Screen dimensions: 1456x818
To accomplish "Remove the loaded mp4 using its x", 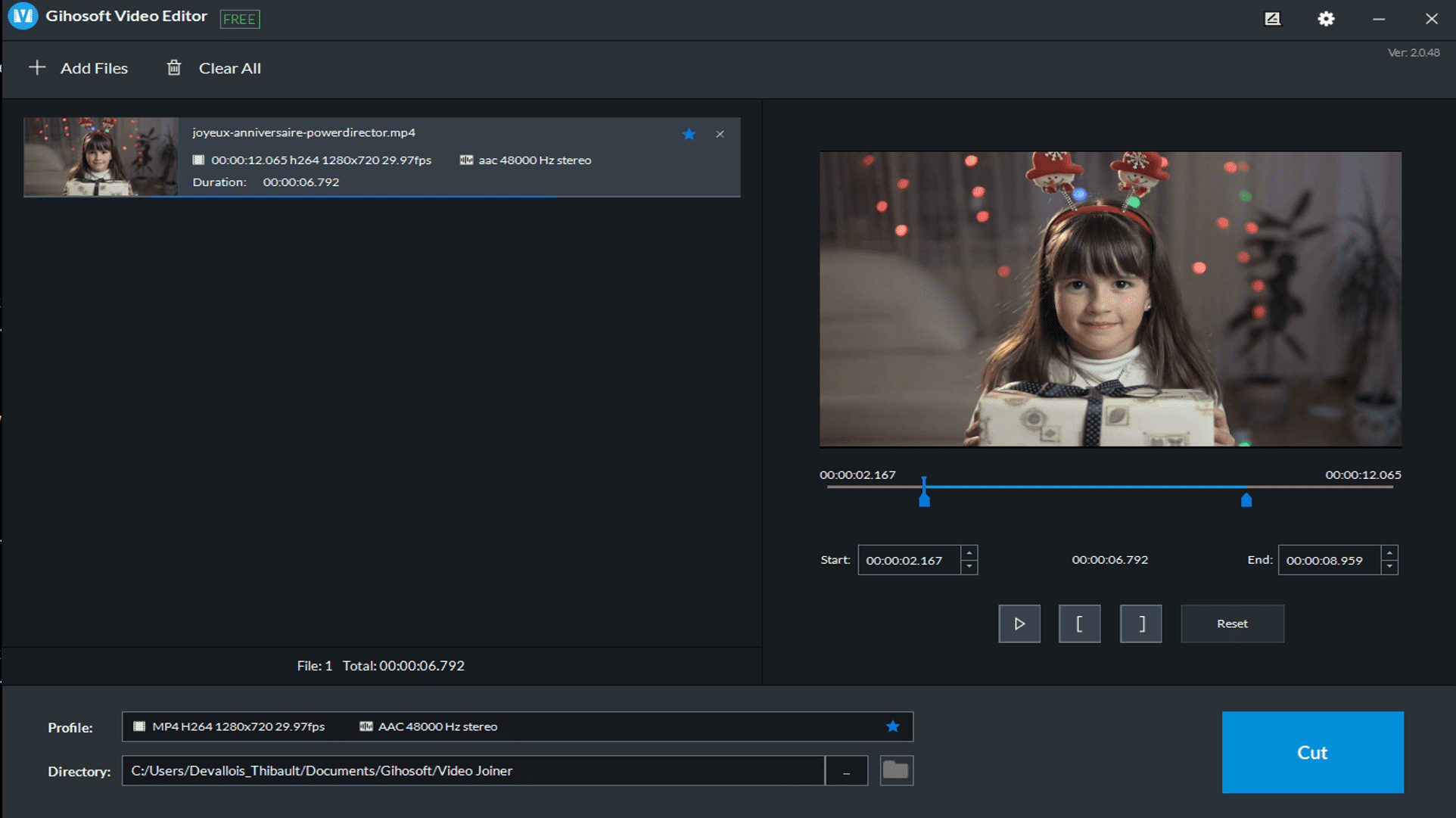I will click(x=720, y=134).
